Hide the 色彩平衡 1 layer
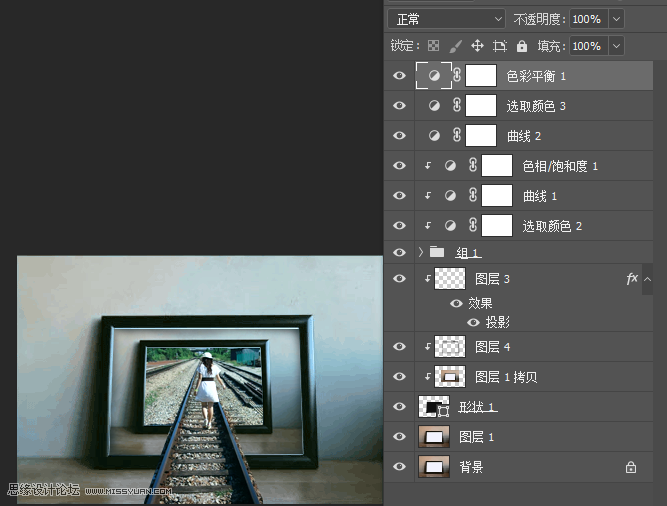This screenshot has width=667, height=506. pyautogui.click(x=399, y=76)
